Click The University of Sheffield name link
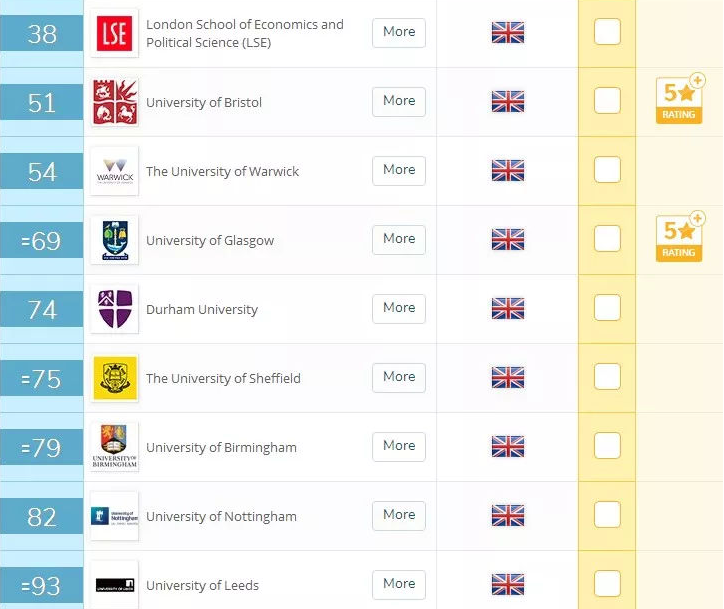Image resolution: width=724 pixels, height=609 pixels. 223,378
